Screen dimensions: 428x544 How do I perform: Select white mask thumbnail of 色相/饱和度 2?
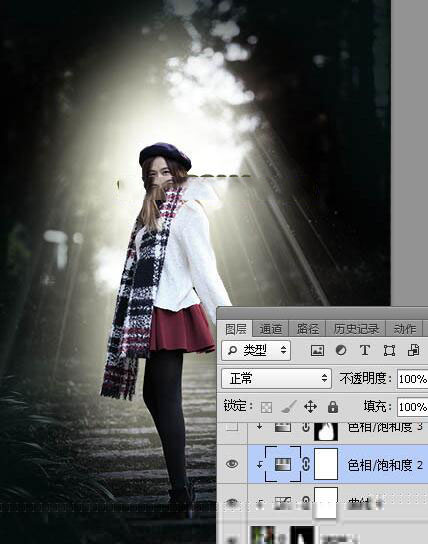(326, 464)
